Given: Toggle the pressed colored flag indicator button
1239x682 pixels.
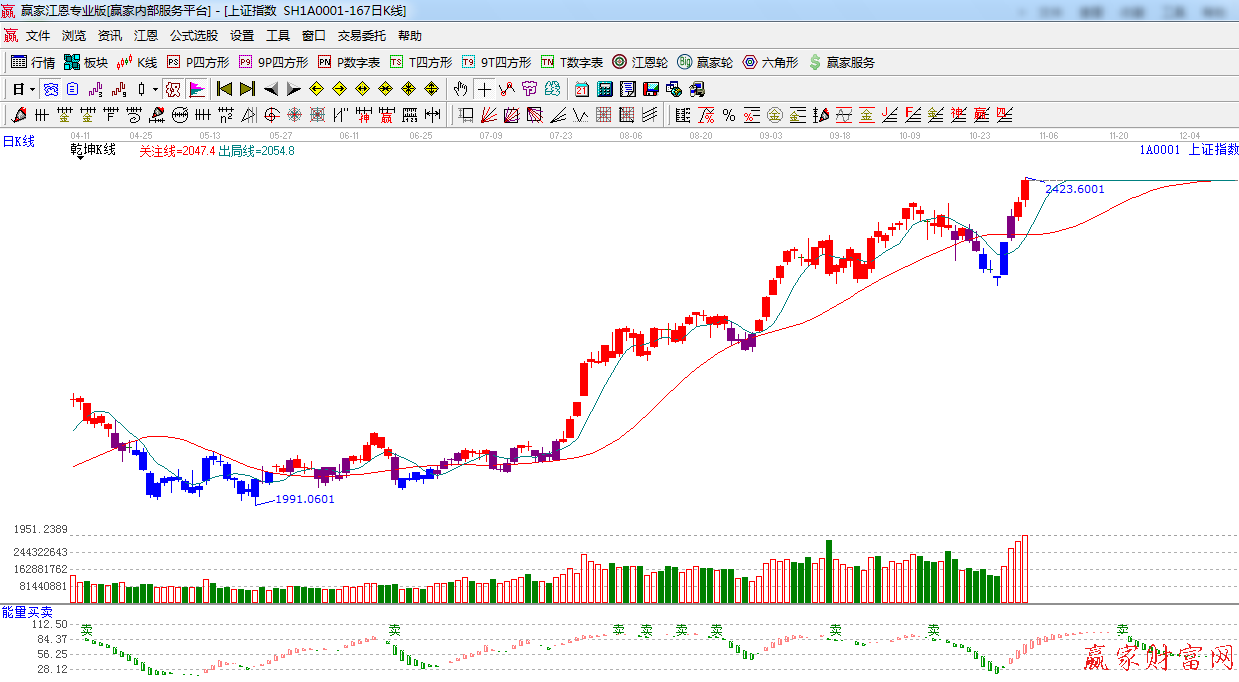Looking at the screenshot, I should 197,89.
